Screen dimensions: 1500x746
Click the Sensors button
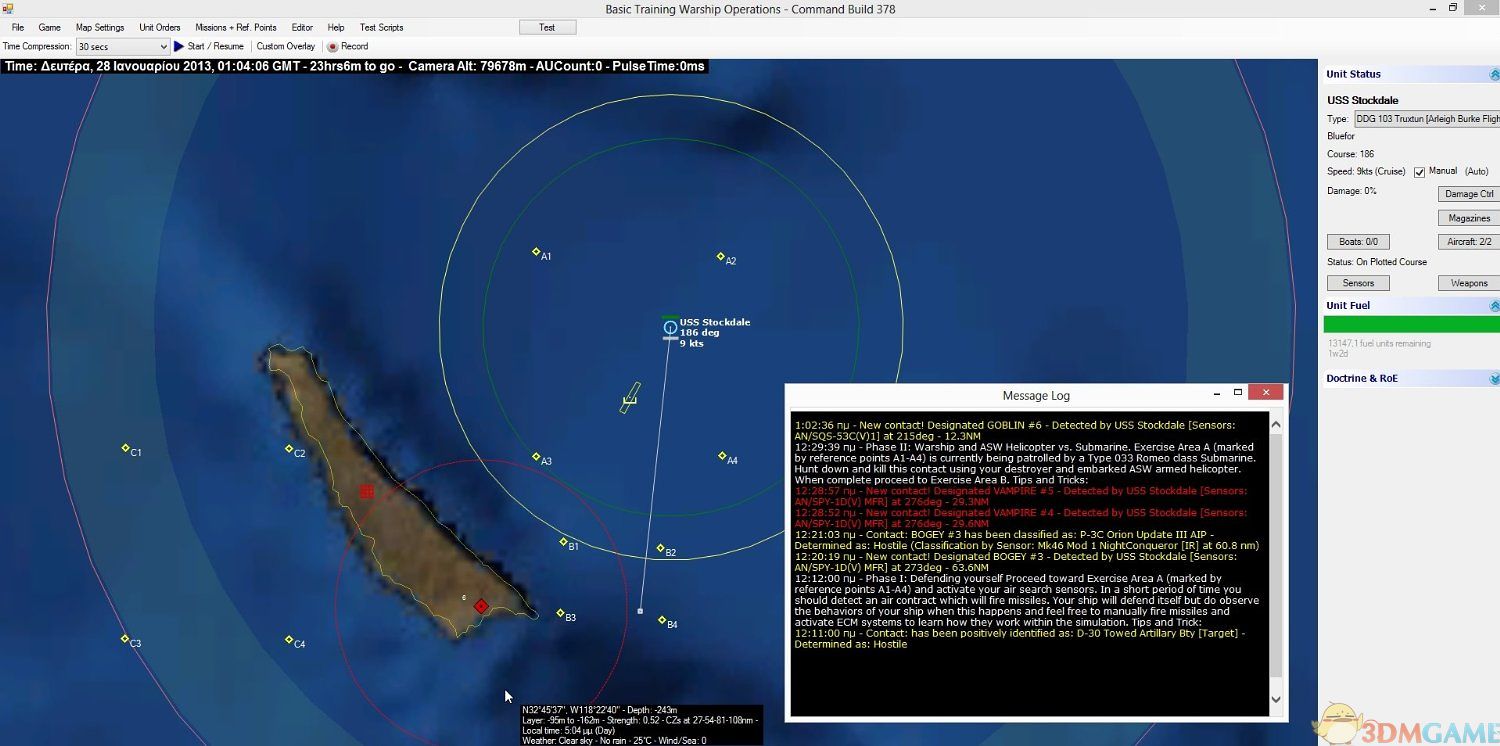[1358, 283]
